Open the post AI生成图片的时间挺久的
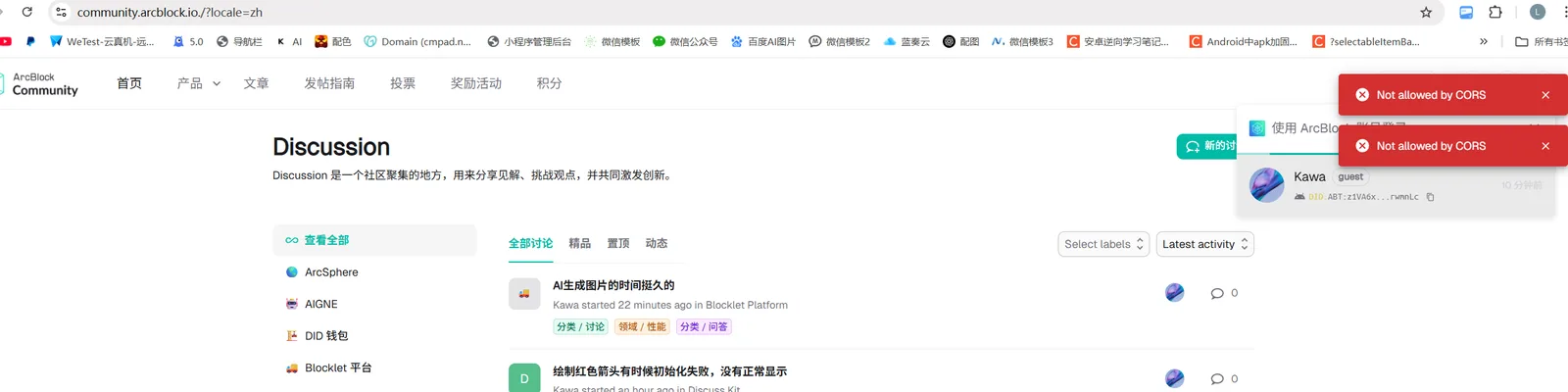 pos(613,285)
